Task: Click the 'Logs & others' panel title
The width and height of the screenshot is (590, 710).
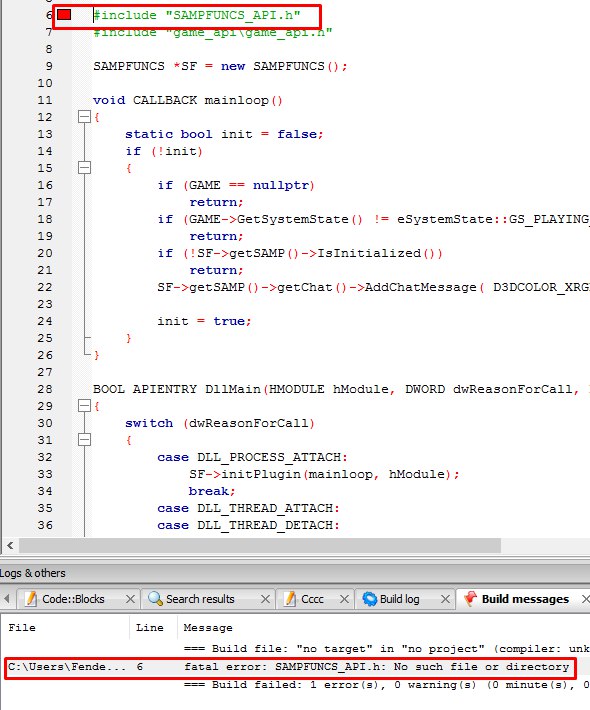Action: pyautogui.click(x=33, y=573)
